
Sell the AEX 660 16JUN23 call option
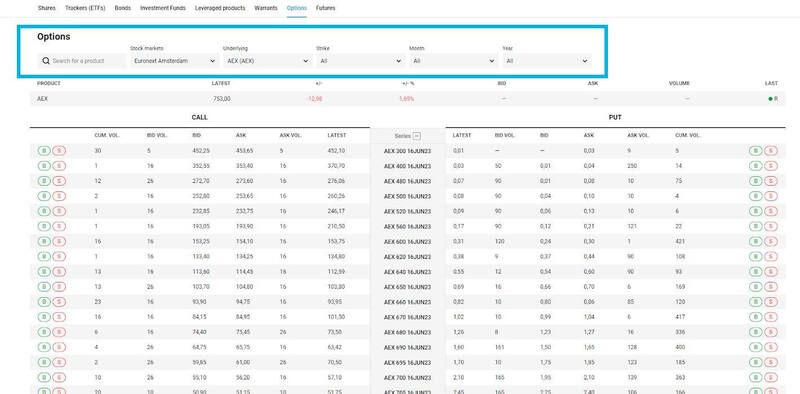click(59, 302)
